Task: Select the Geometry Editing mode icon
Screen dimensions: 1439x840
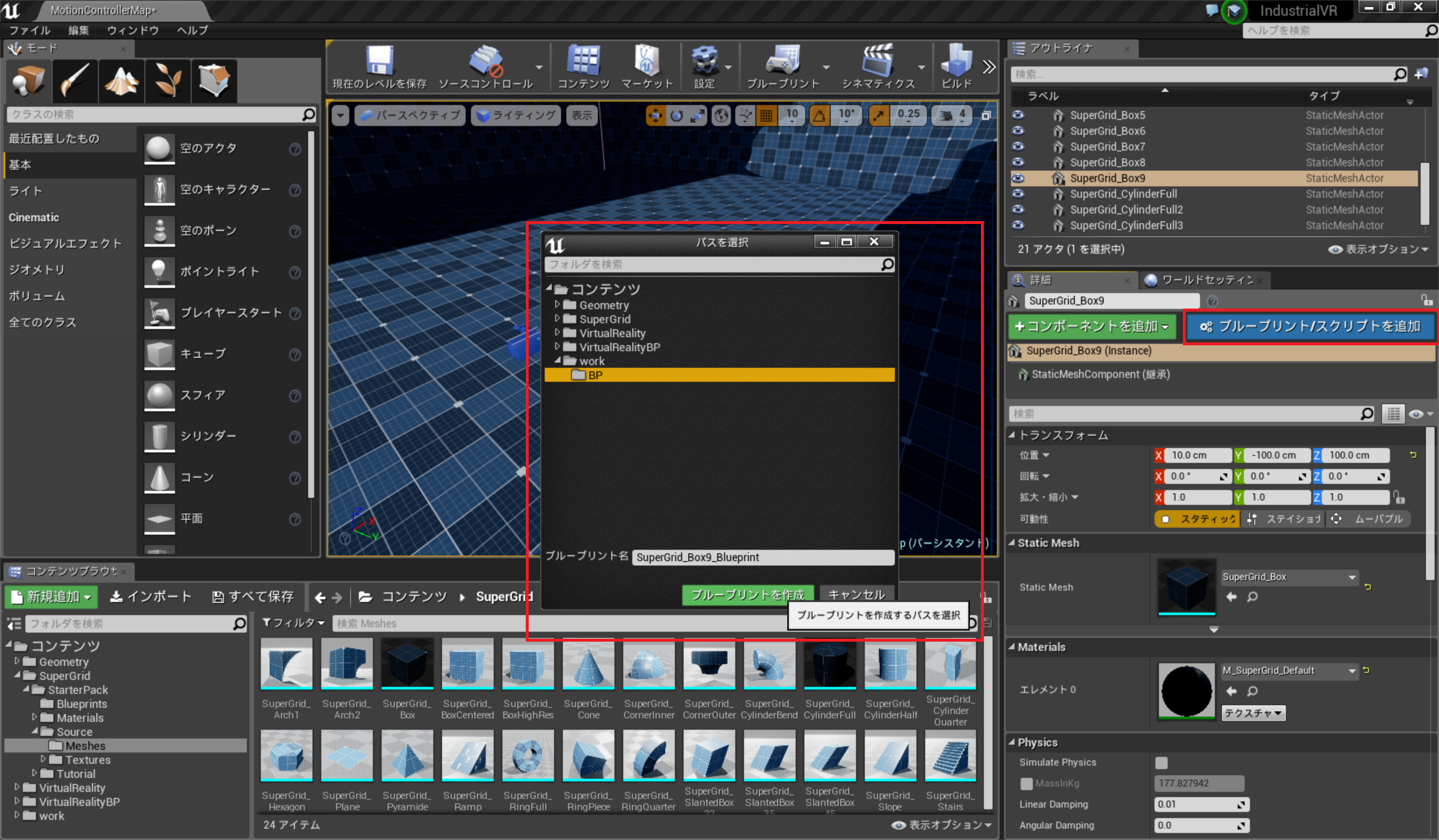Action: (214, 81)
